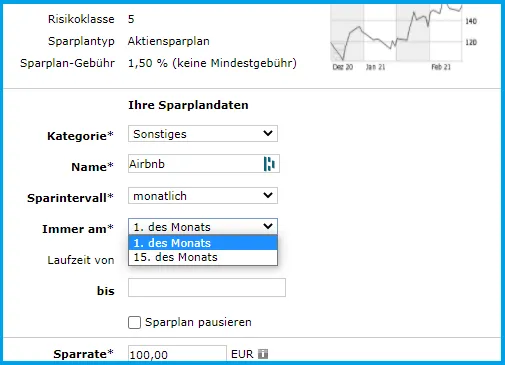
Task: Click the info icon next to EUR
Action: 263,354
